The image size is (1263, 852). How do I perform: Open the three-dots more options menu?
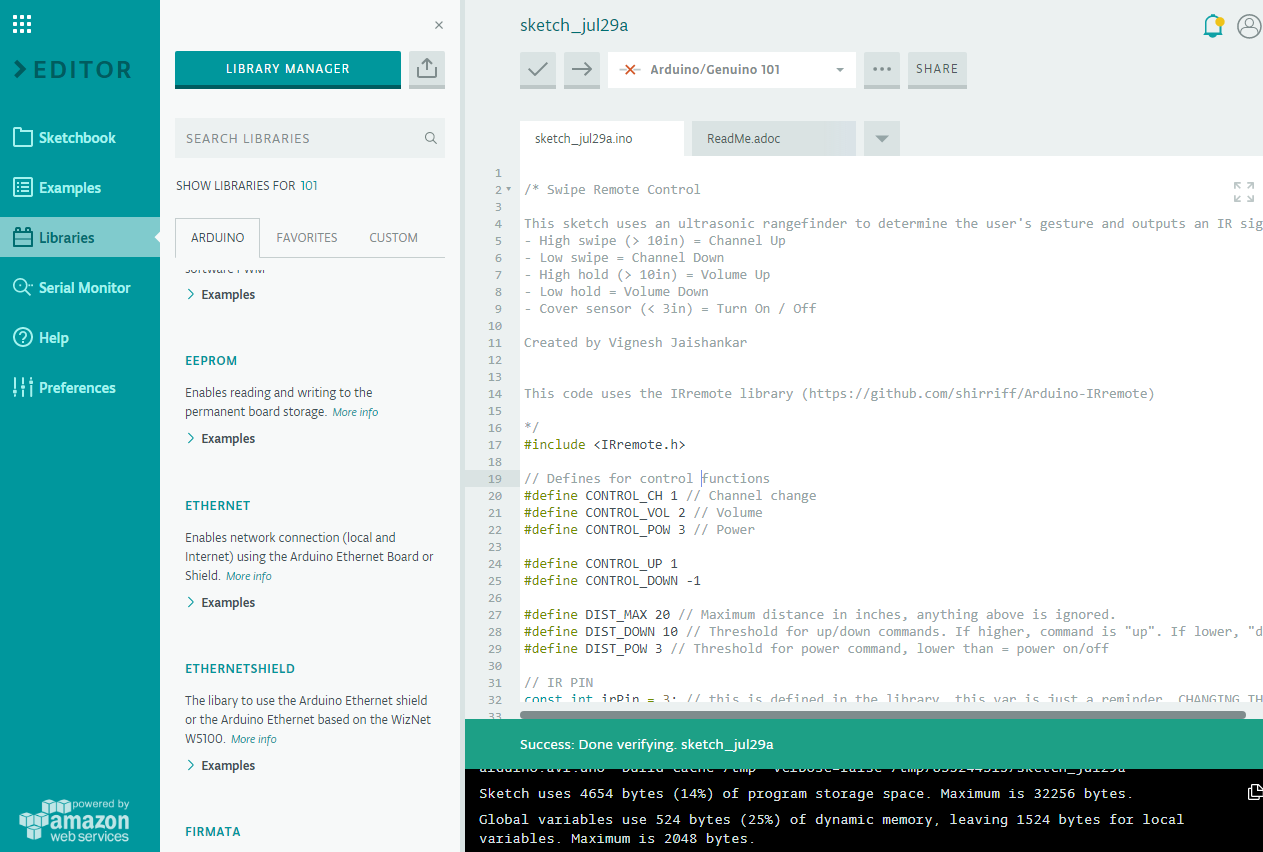point(881,69)
